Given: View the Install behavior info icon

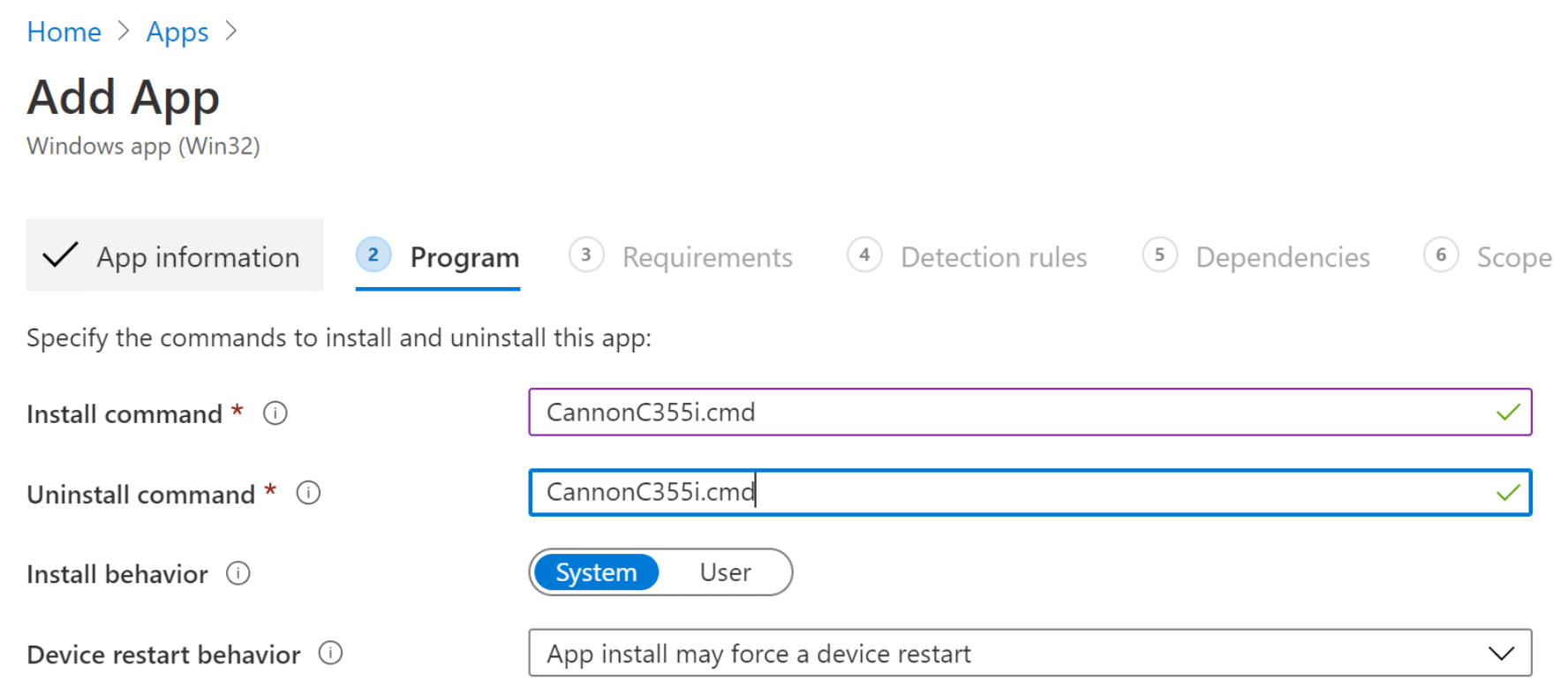Looking at the screenshot, I should click(237, 574).
